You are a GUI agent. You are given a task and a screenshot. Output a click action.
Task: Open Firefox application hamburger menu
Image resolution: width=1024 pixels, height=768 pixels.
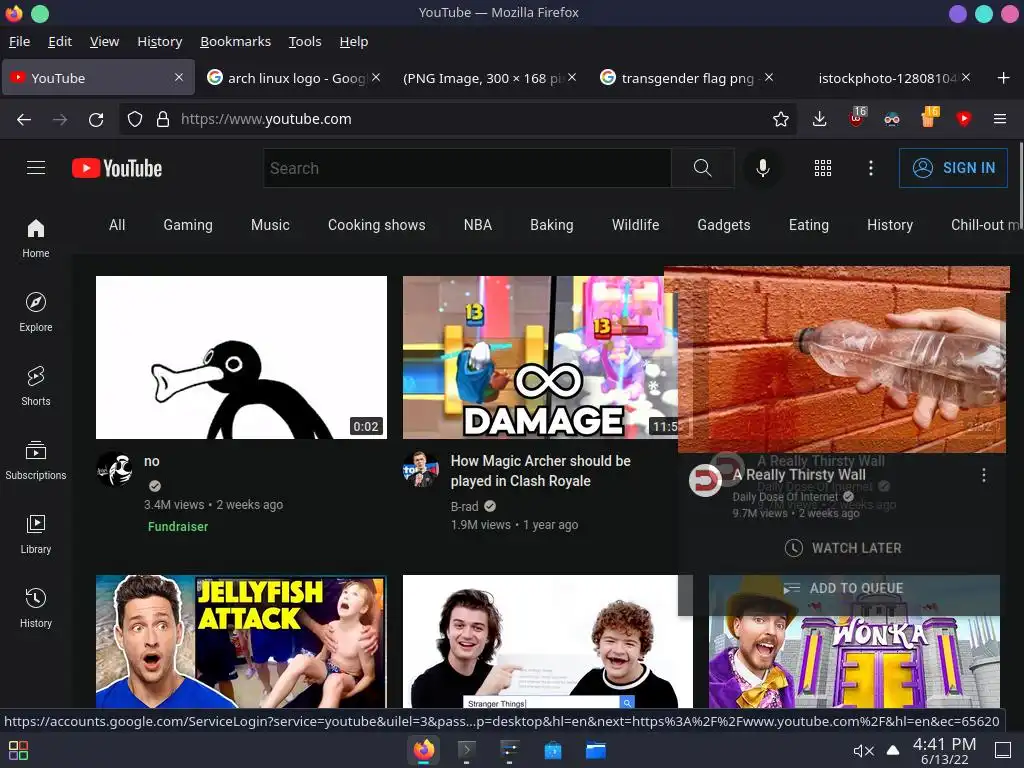(x=999, y=119)
